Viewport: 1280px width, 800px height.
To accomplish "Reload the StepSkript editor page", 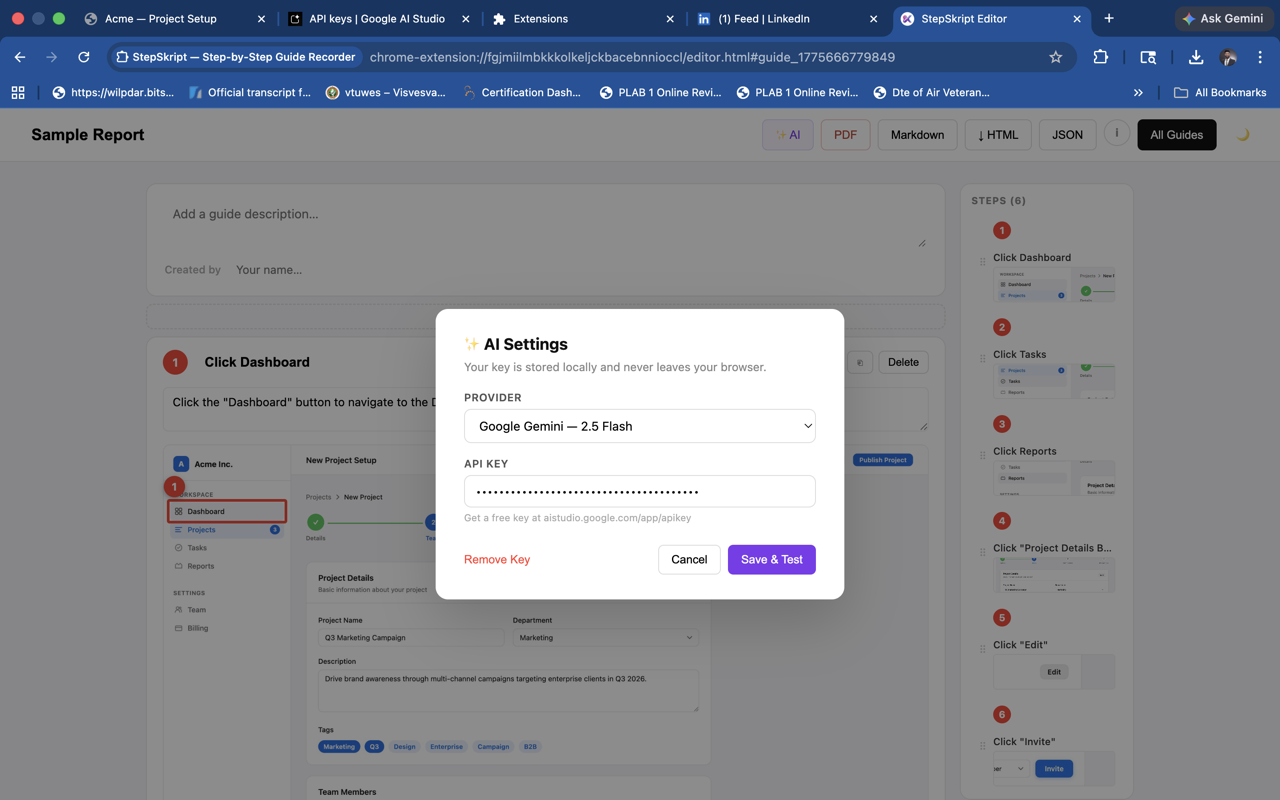I will coord(83,57).
